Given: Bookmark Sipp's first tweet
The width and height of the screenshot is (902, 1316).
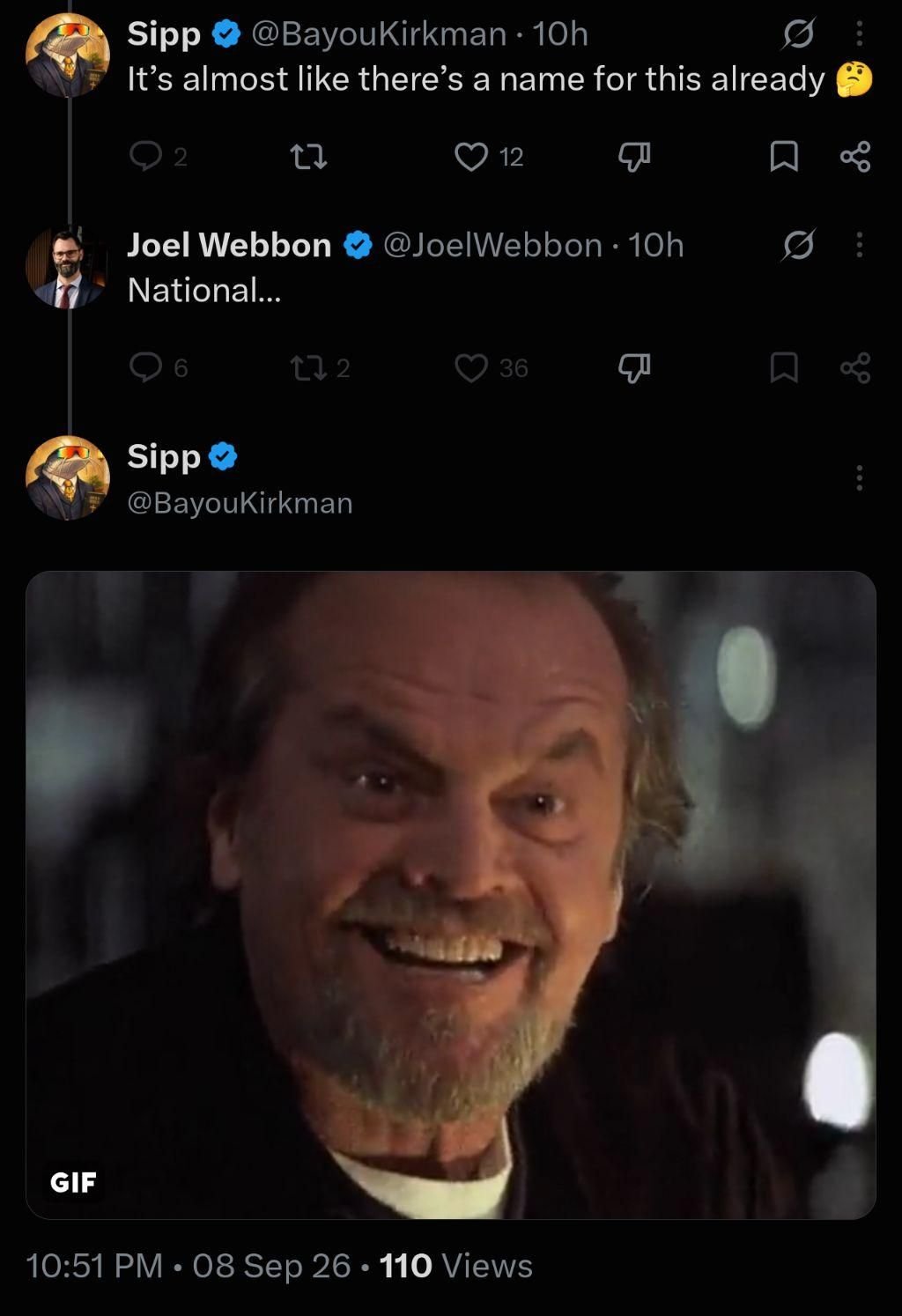Looking at the screenshot, I should click(784, 157).
